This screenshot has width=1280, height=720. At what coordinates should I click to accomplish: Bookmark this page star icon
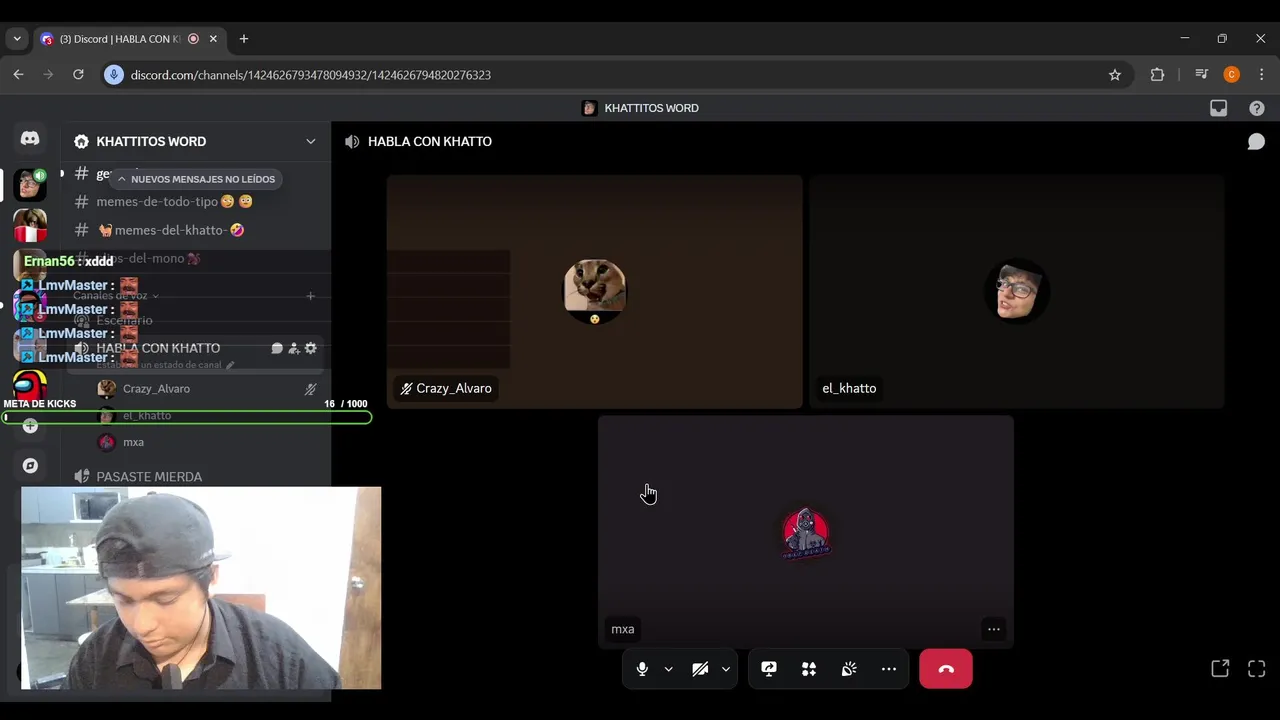1115,75
